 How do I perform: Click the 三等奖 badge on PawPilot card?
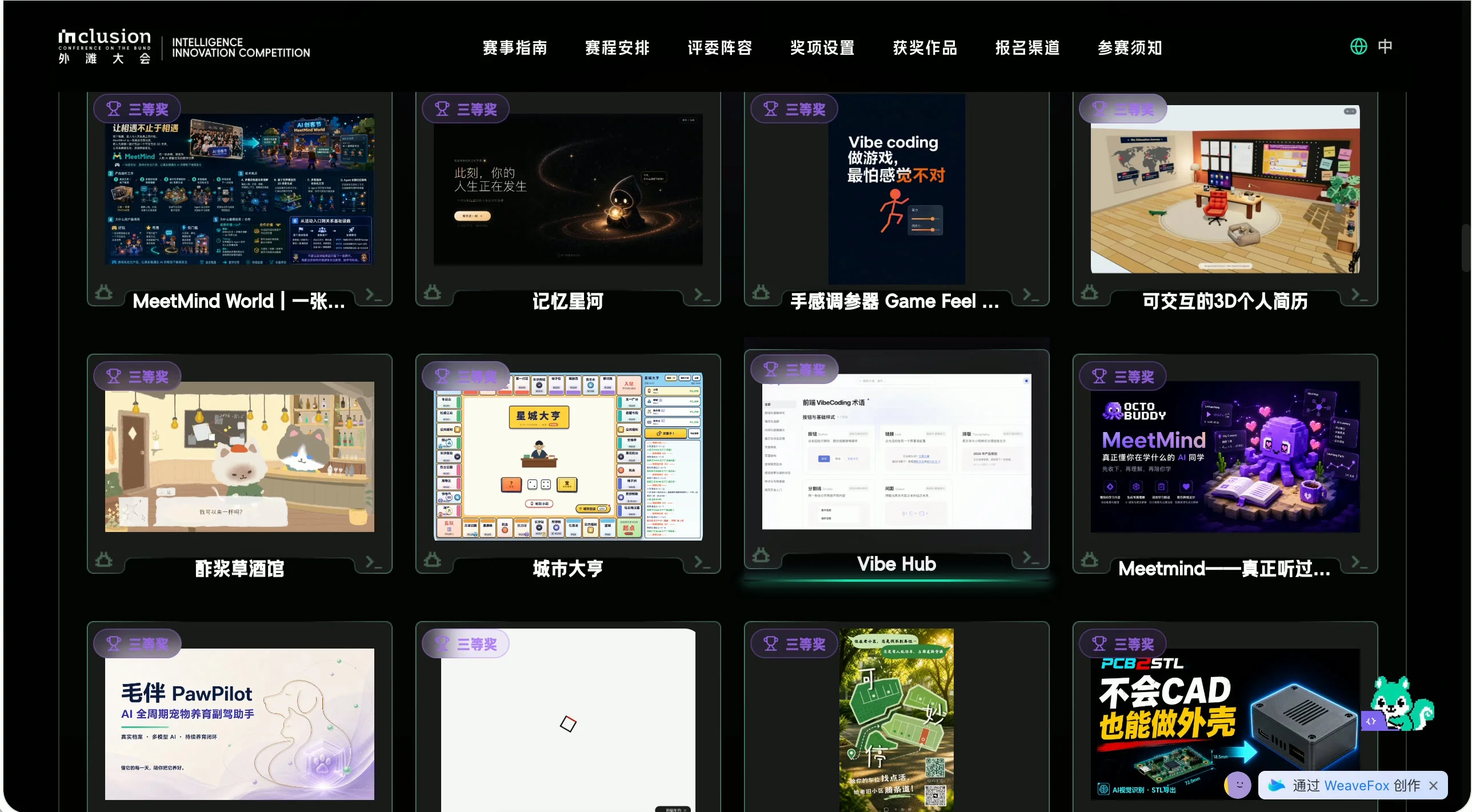point(137,643)
